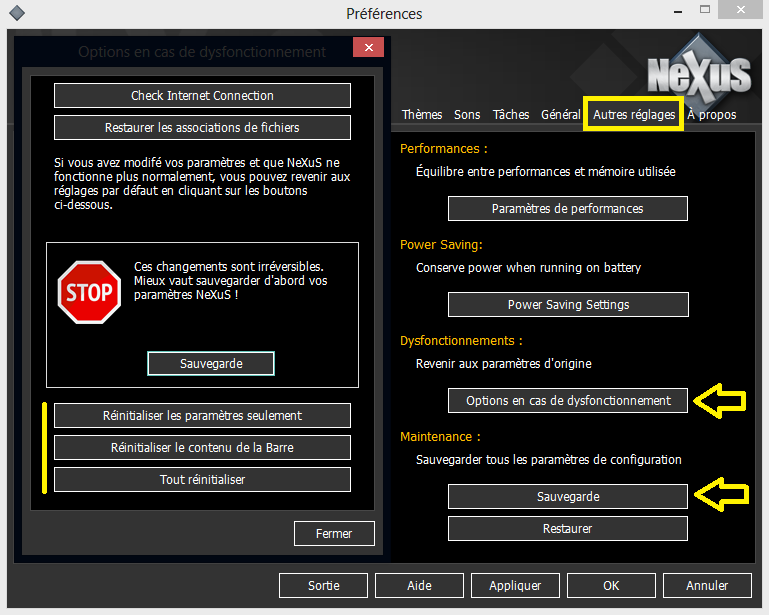Click Restaurer les associations de fichiers
Image resolution: width=769 pixels, height=615 pixels.
coord(202,128)
